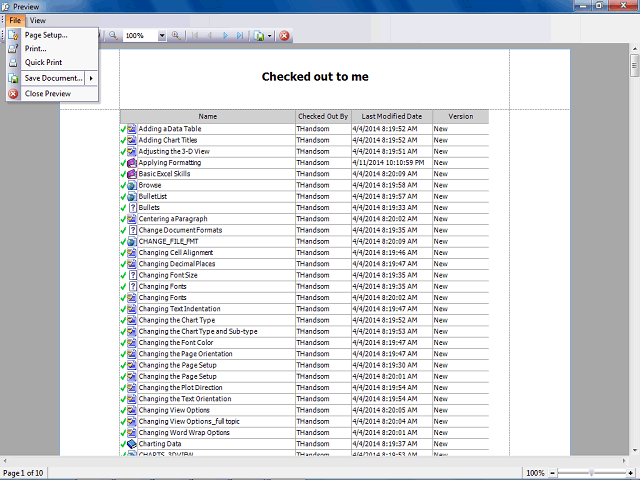The width and height of the screenshot is (640, 480).
Task: Click the Quick Print printer icon
Action: 13,62
